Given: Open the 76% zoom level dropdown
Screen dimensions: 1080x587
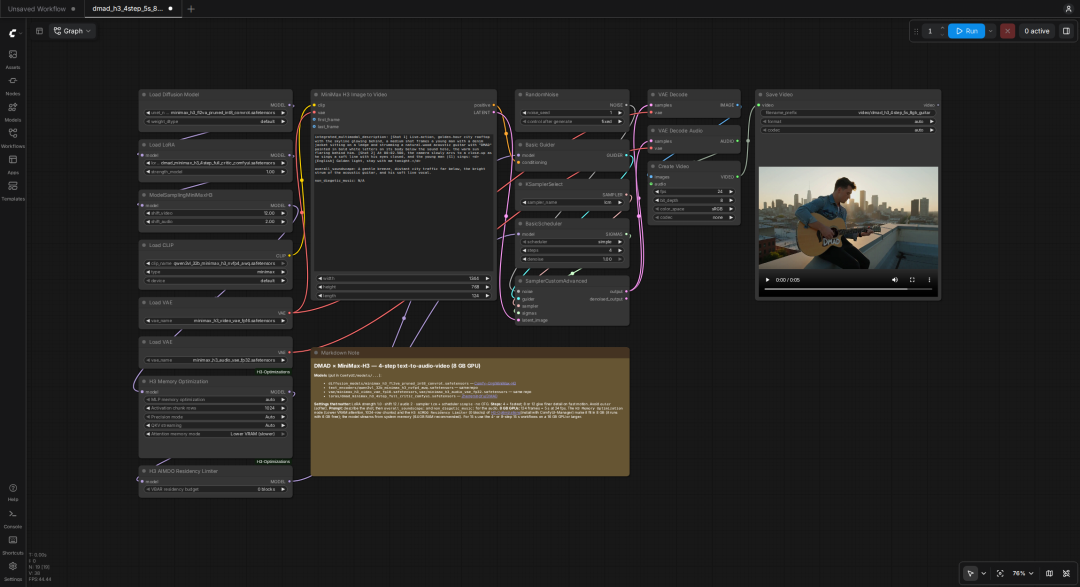Looking at the screenshot, I should (1022, 573).
